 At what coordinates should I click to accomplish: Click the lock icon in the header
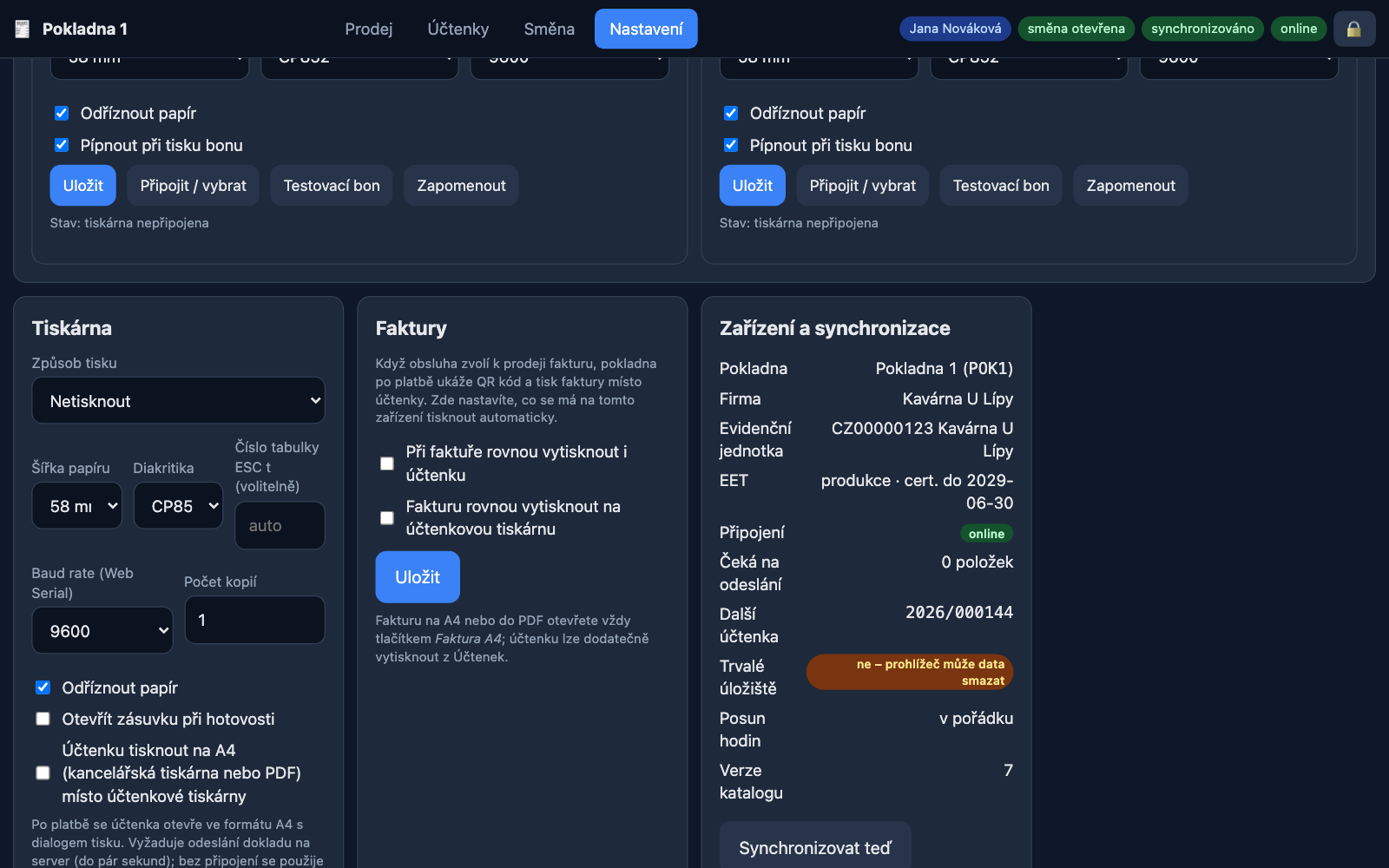[x=1354, y=29]
